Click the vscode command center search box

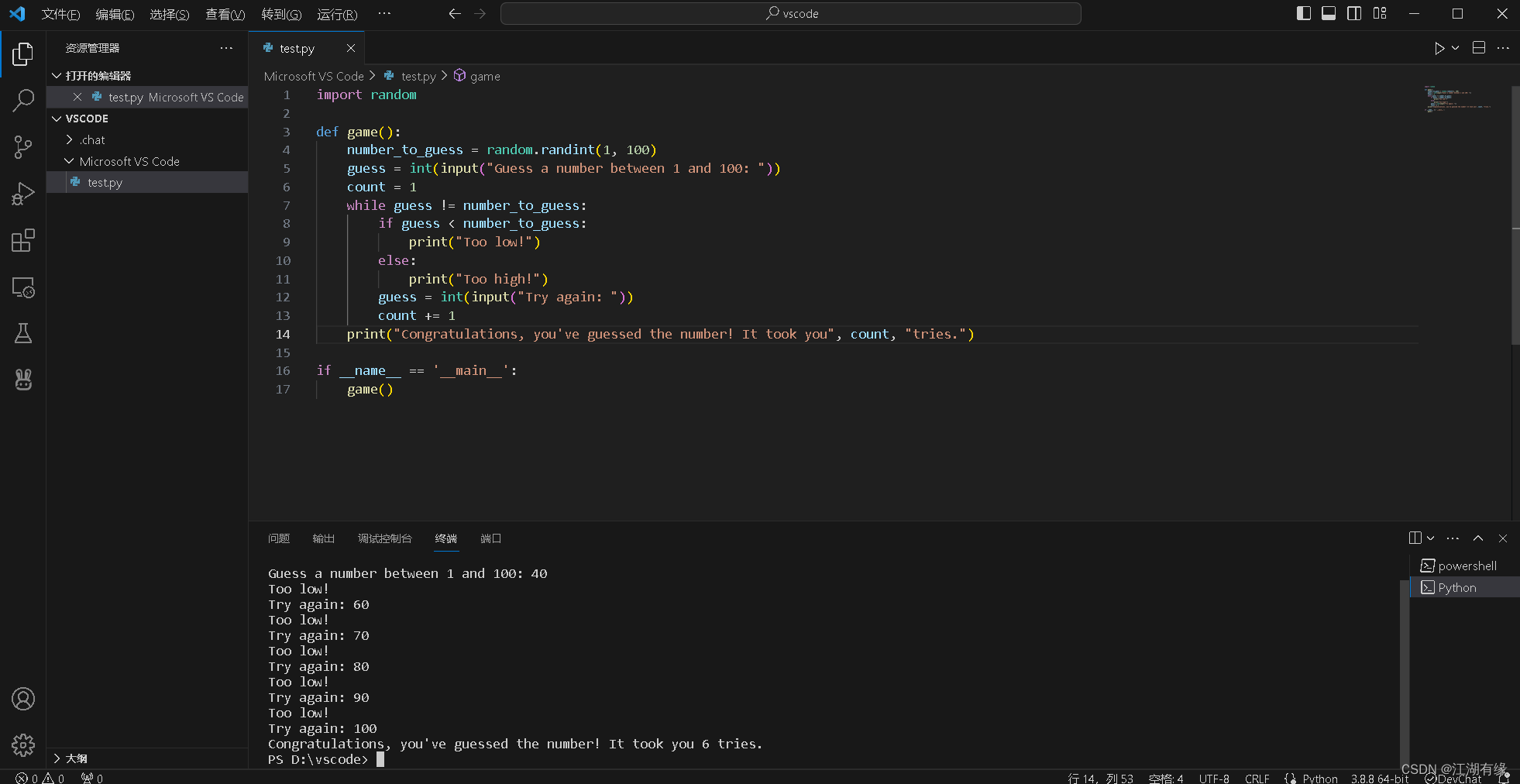790,14
